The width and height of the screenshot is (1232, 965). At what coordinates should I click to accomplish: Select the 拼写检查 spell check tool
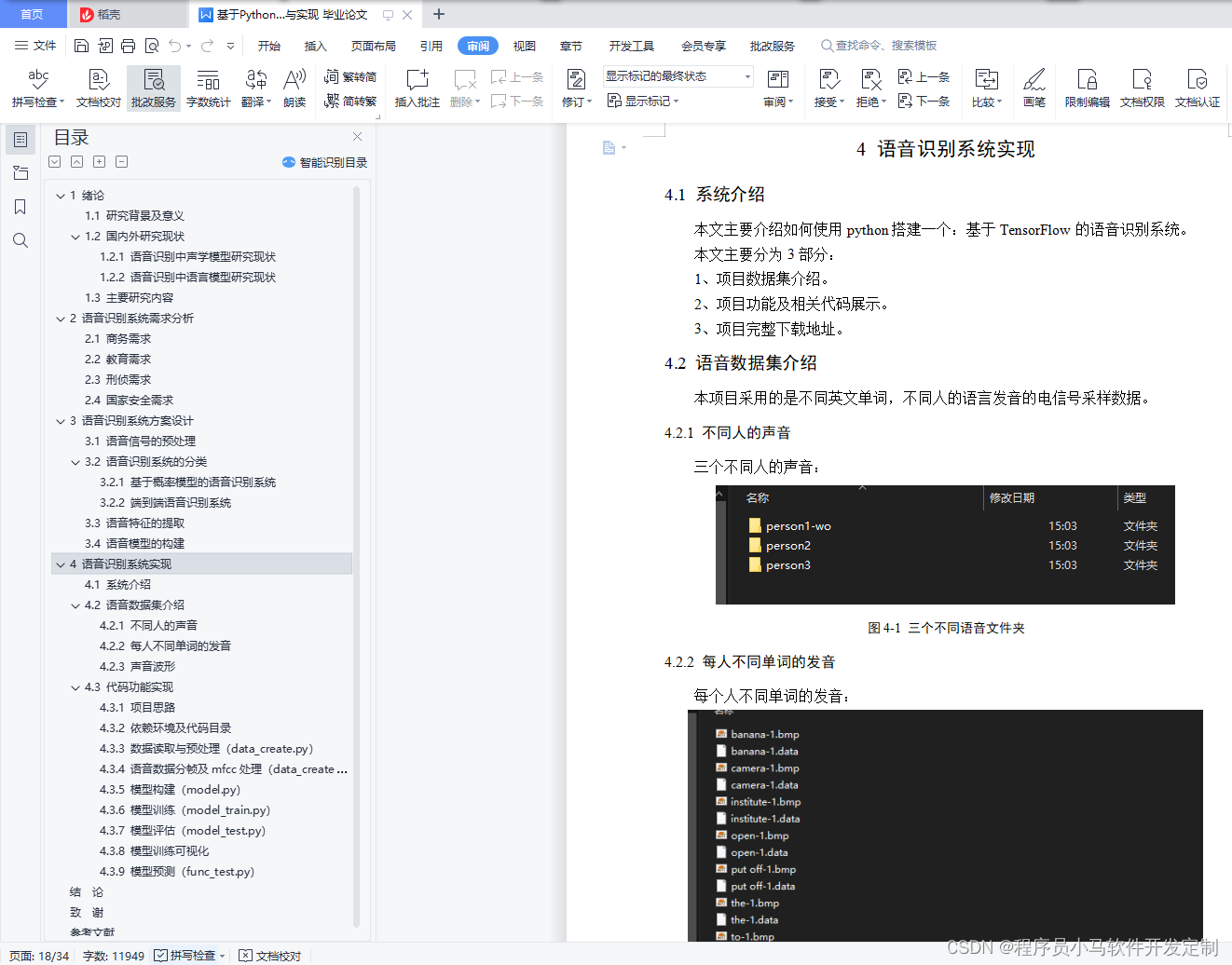tap(36, 88)
